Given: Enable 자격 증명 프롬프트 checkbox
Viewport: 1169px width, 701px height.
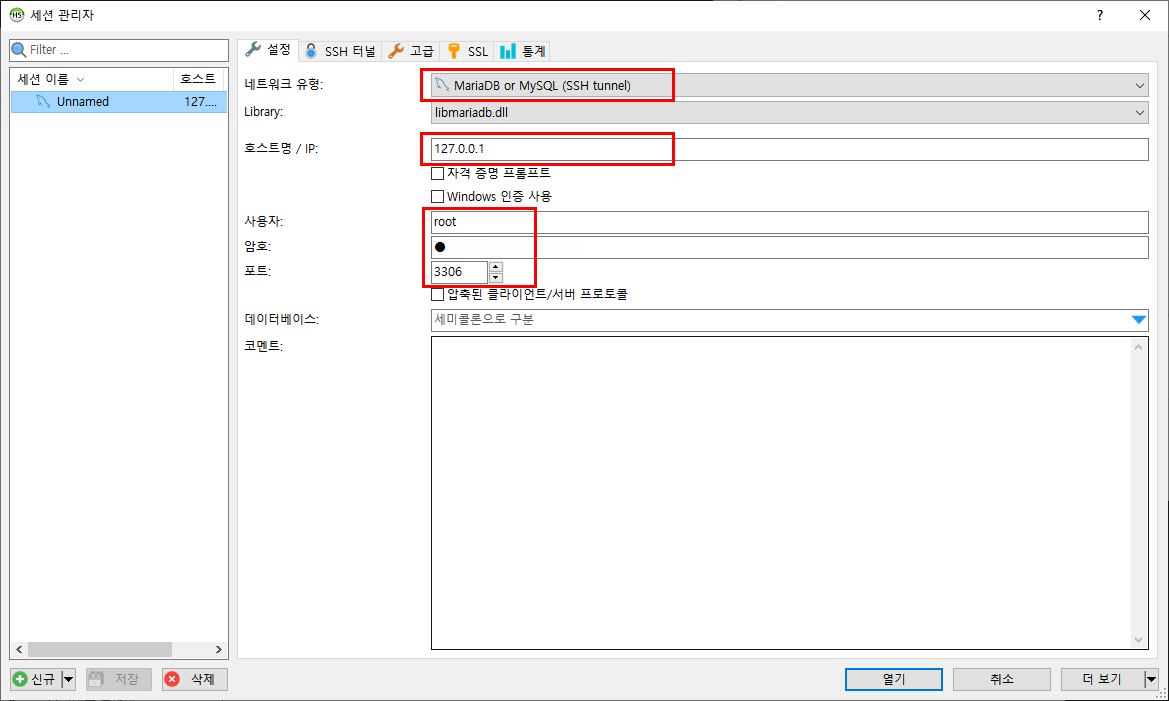Looking at the screenshot, I should pyautogui.click(x=438, y=172).
